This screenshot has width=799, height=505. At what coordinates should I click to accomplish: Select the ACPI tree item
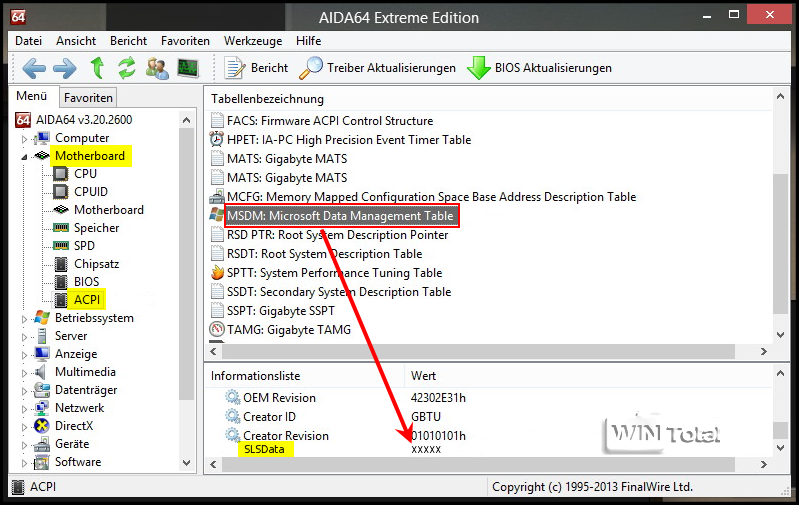(87, 300)
